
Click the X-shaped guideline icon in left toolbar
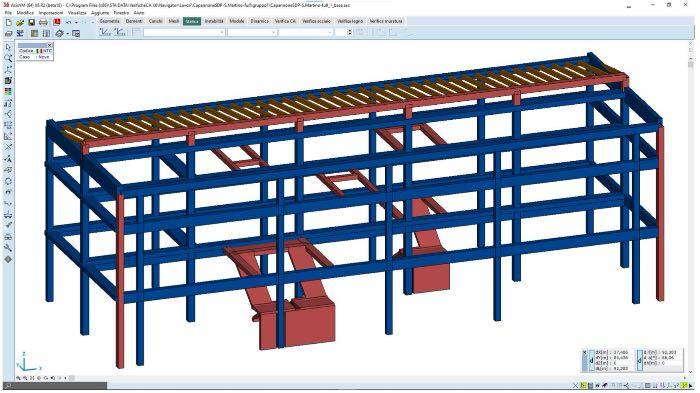click(x=8, y=147)
